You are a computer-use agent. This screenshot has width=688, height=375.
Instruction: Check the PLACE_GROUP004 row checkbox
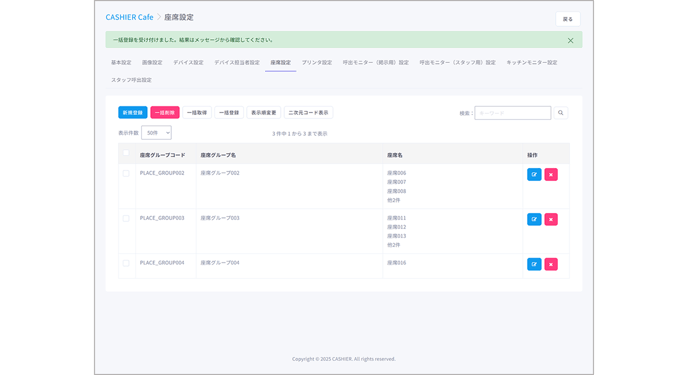[126, 263]
